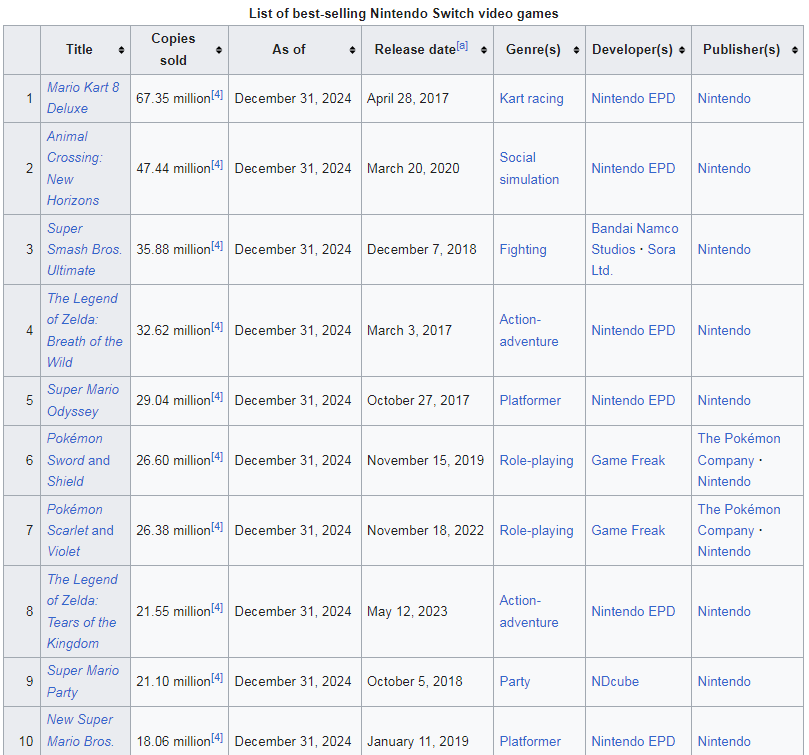Open Pokémon Sword and Shield link
This screenshot has width=809, height=755.
78,460
